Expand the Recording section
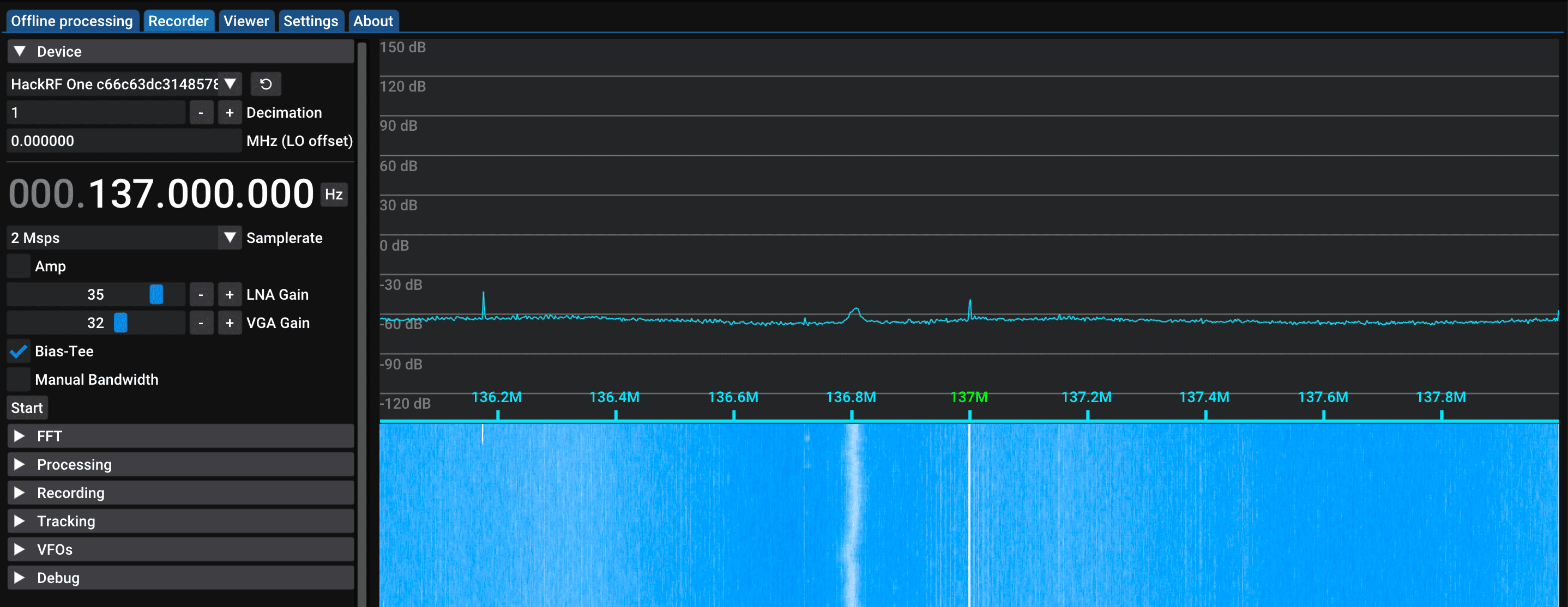 pos(180,493)
